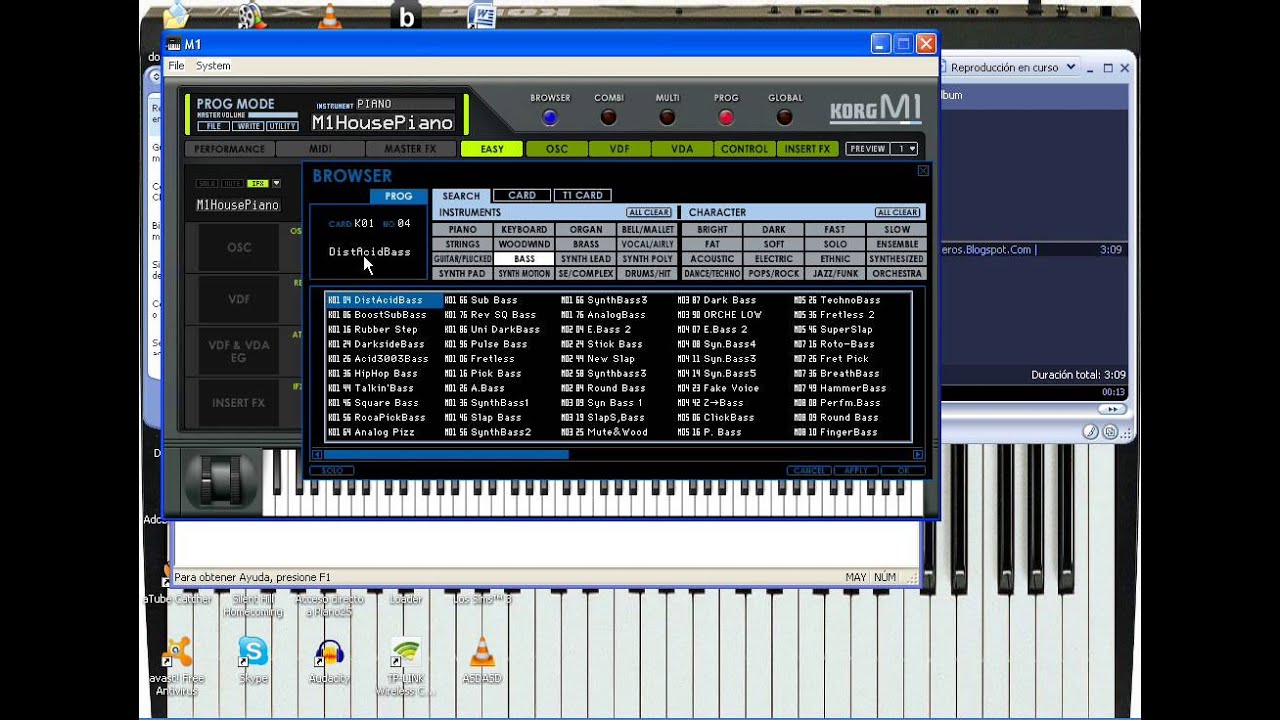
Task: Click the VLC cone icon at the top
Action: [x=329, y=16]
